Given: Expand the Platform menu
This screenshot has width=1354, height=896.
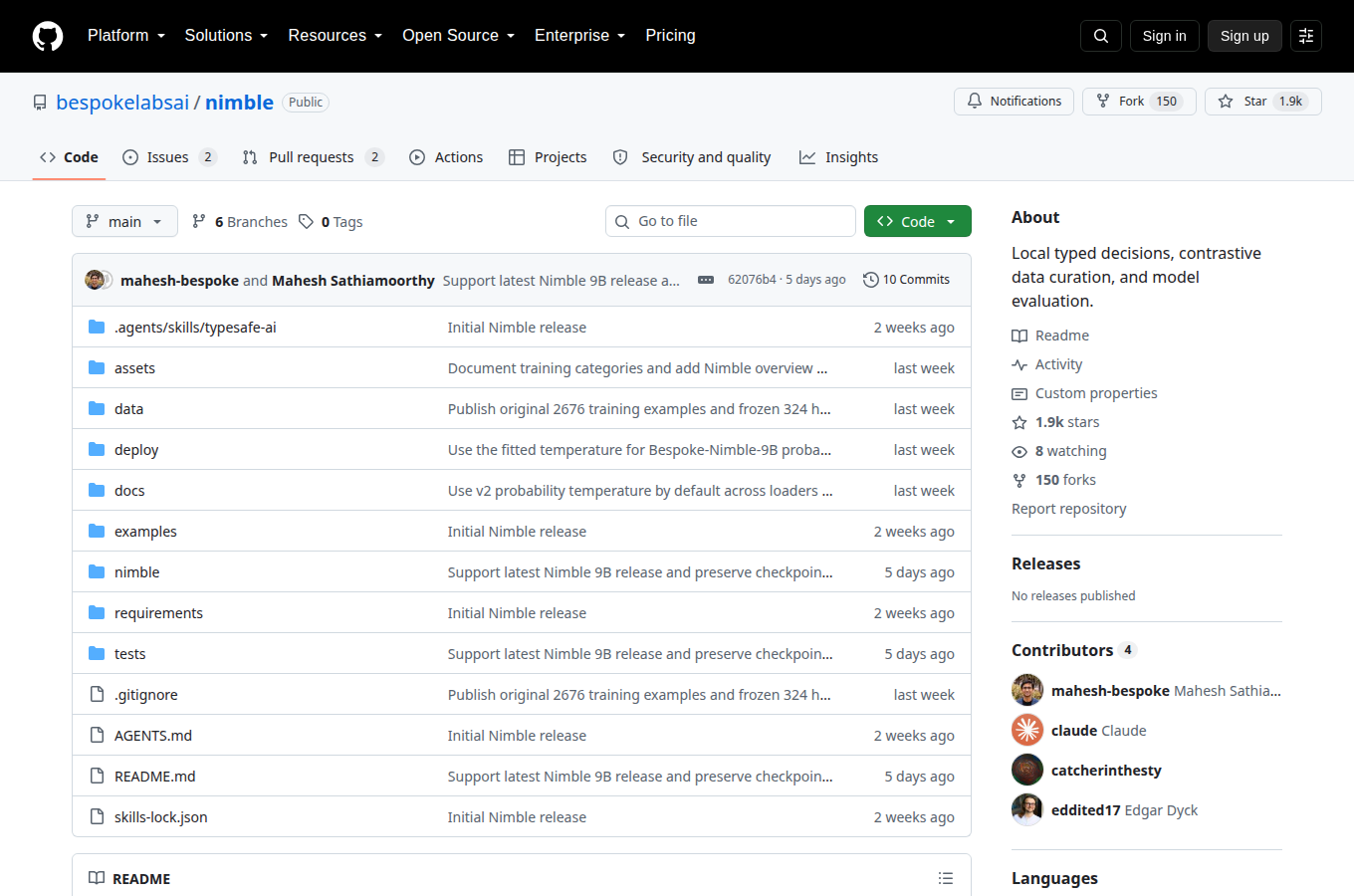Looking at the screenshot, I should pyautogui.click(x=126, y=36).
